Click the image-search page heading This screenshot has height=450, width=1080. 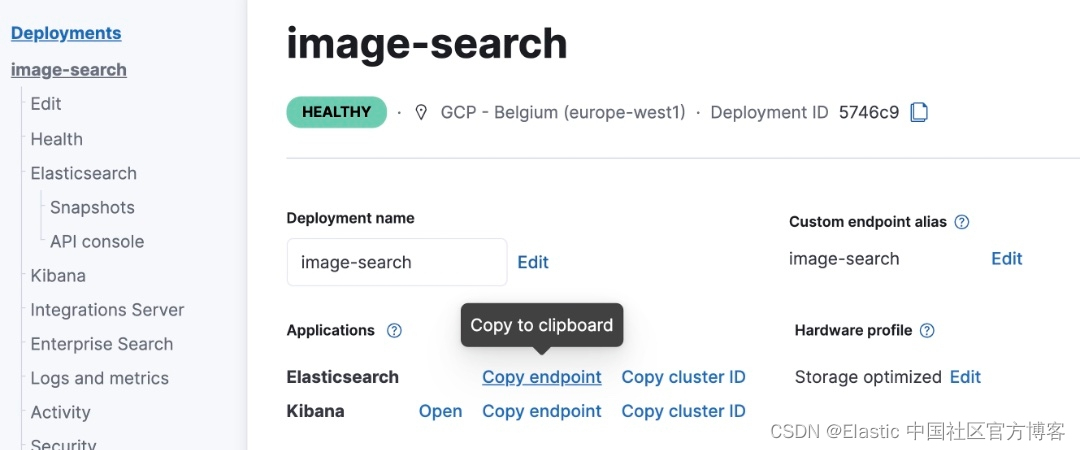pos(427,43)
